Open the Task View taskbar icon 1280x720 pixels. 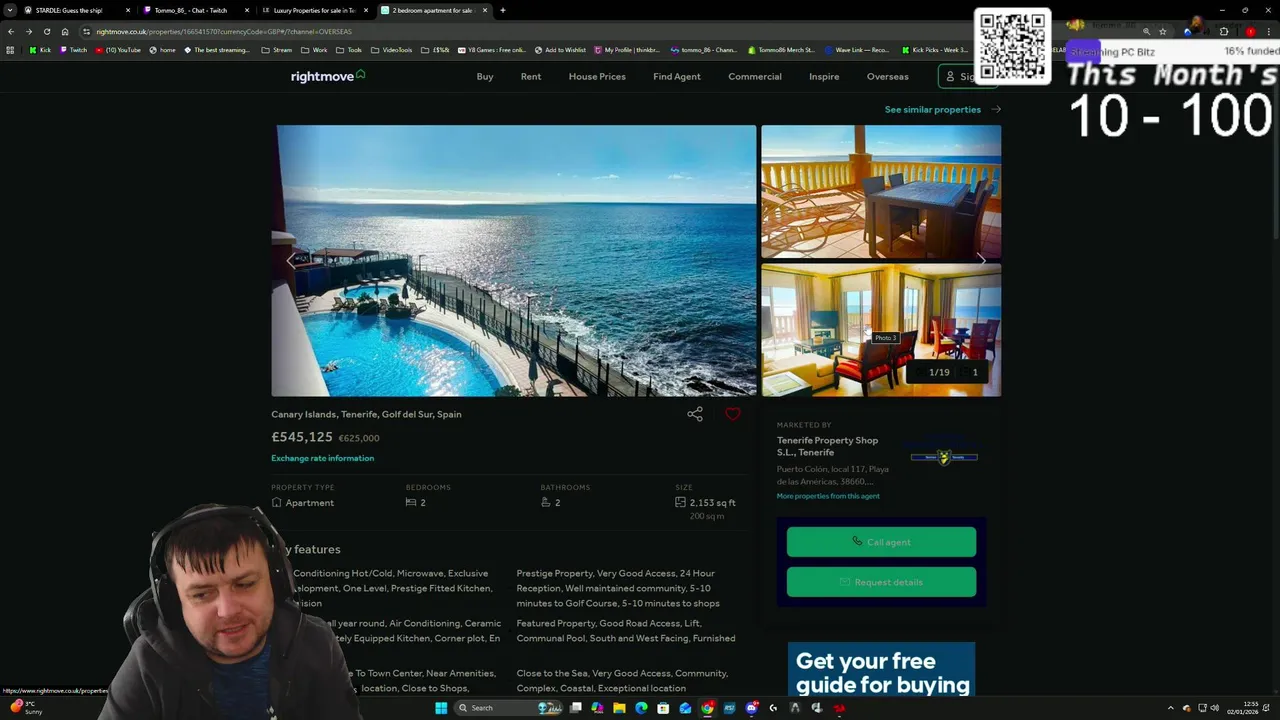pyautogui.click(x=576, y=708)
